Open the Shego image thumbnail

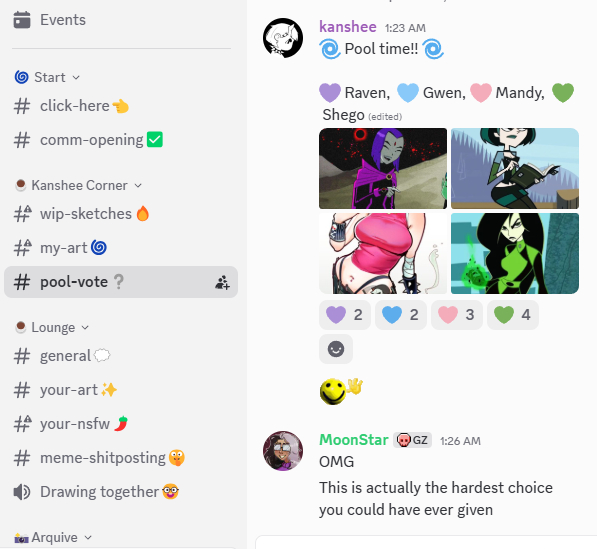pos(515,254)
